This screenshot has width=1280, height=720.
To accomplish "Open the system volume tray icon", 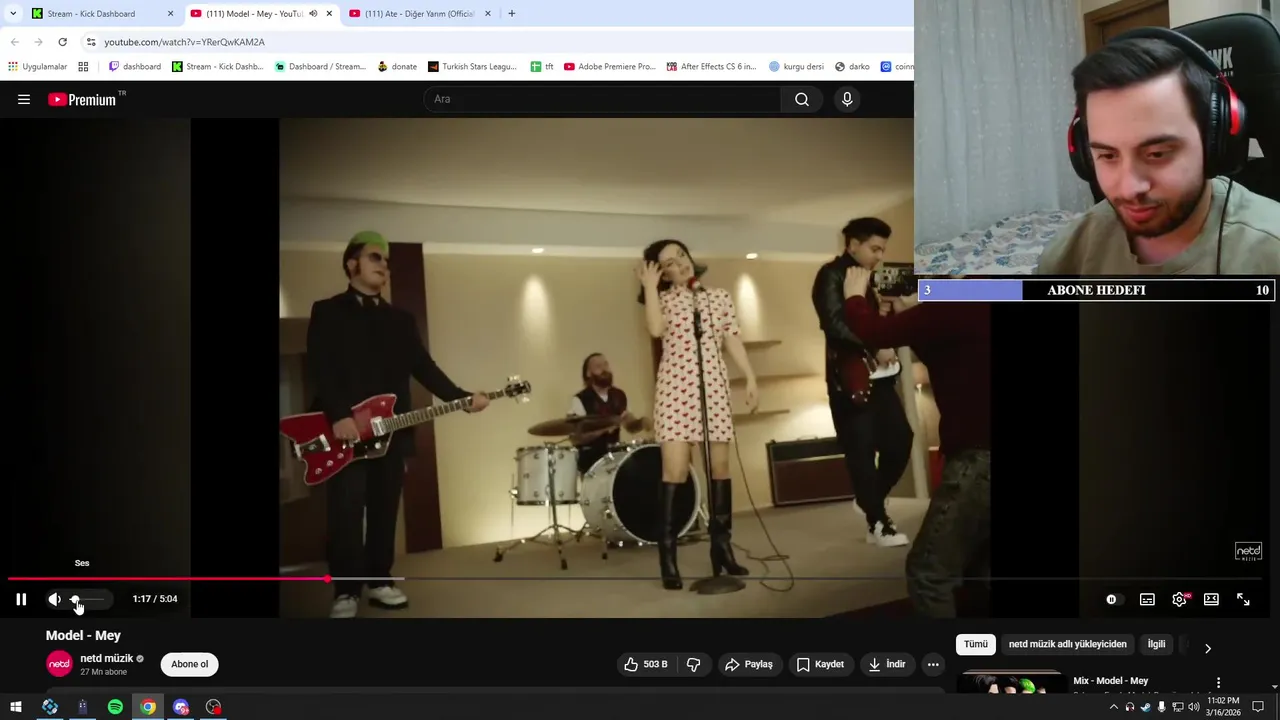I will pyautogui.click(x=1193, y=707).
